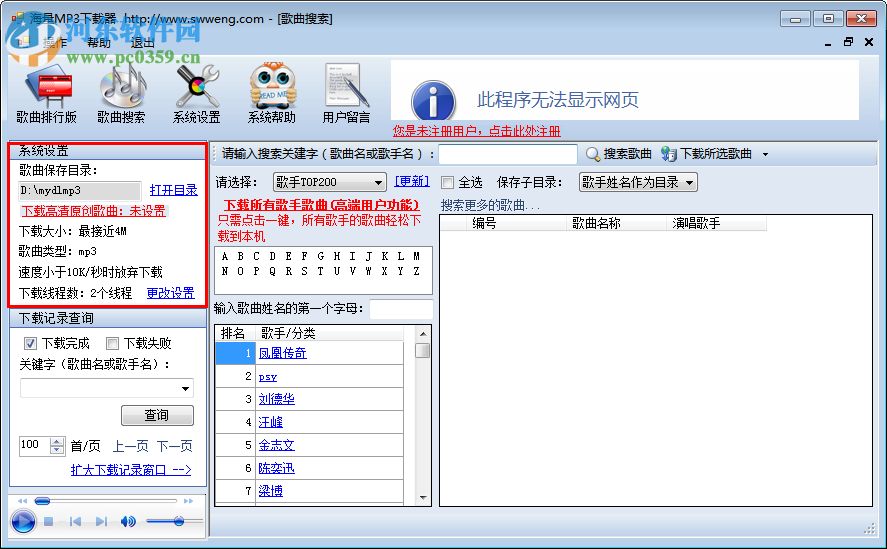This screenshot has height=549, width=887.
Task: Select singer 金志文
Action: click(276, 445)
